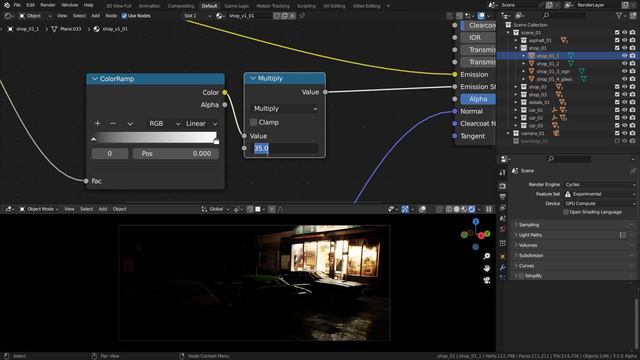Collapse the Multiply node

[x=253, y=78]
